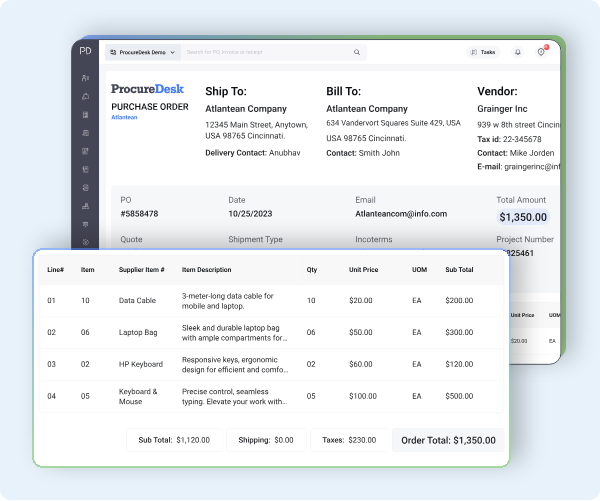Click the Total Amount $1,350.00 badge
This screenshot has height=501, width=600.
pos(523,217)
